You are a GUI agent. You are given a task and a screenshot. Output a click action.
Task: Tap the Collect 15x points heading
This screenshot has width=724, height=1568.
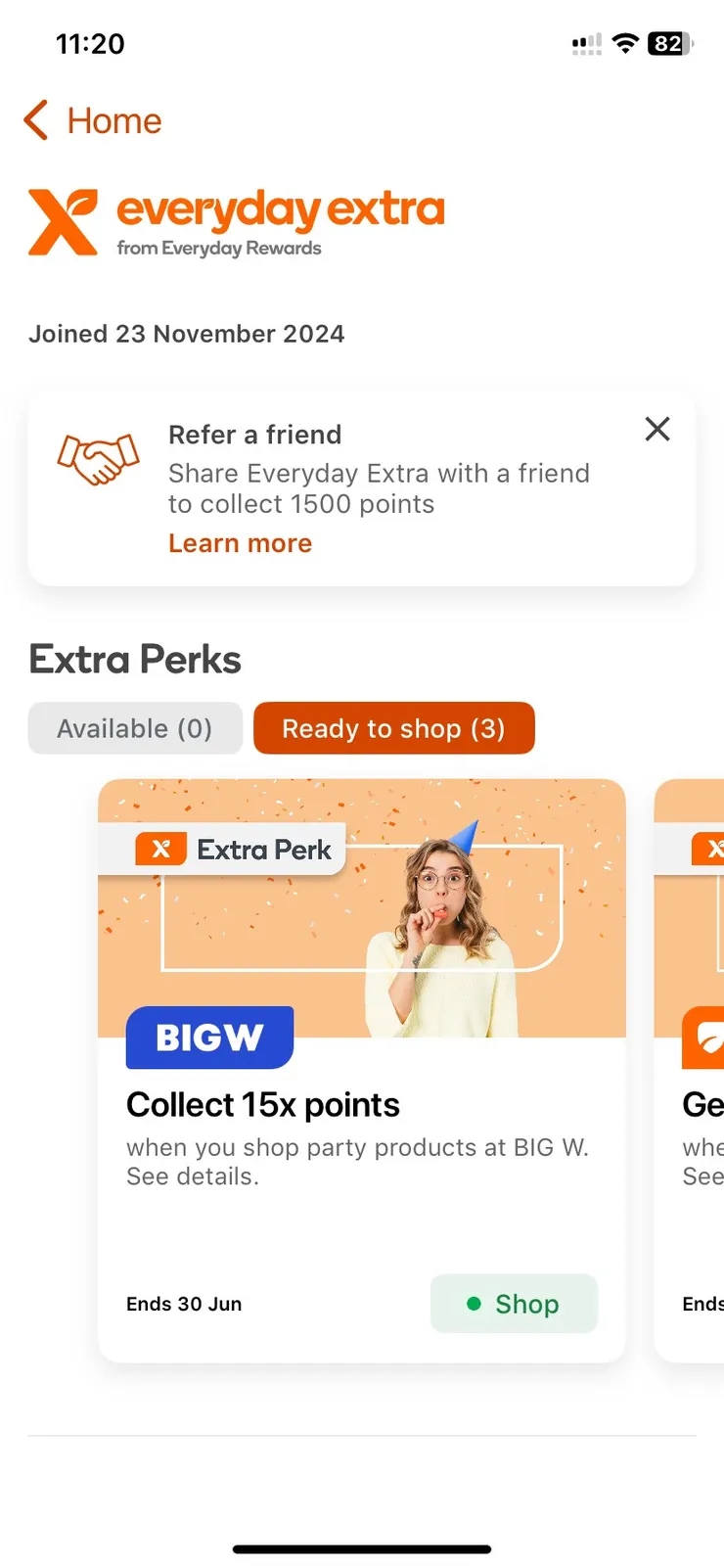coord(263,1105)
